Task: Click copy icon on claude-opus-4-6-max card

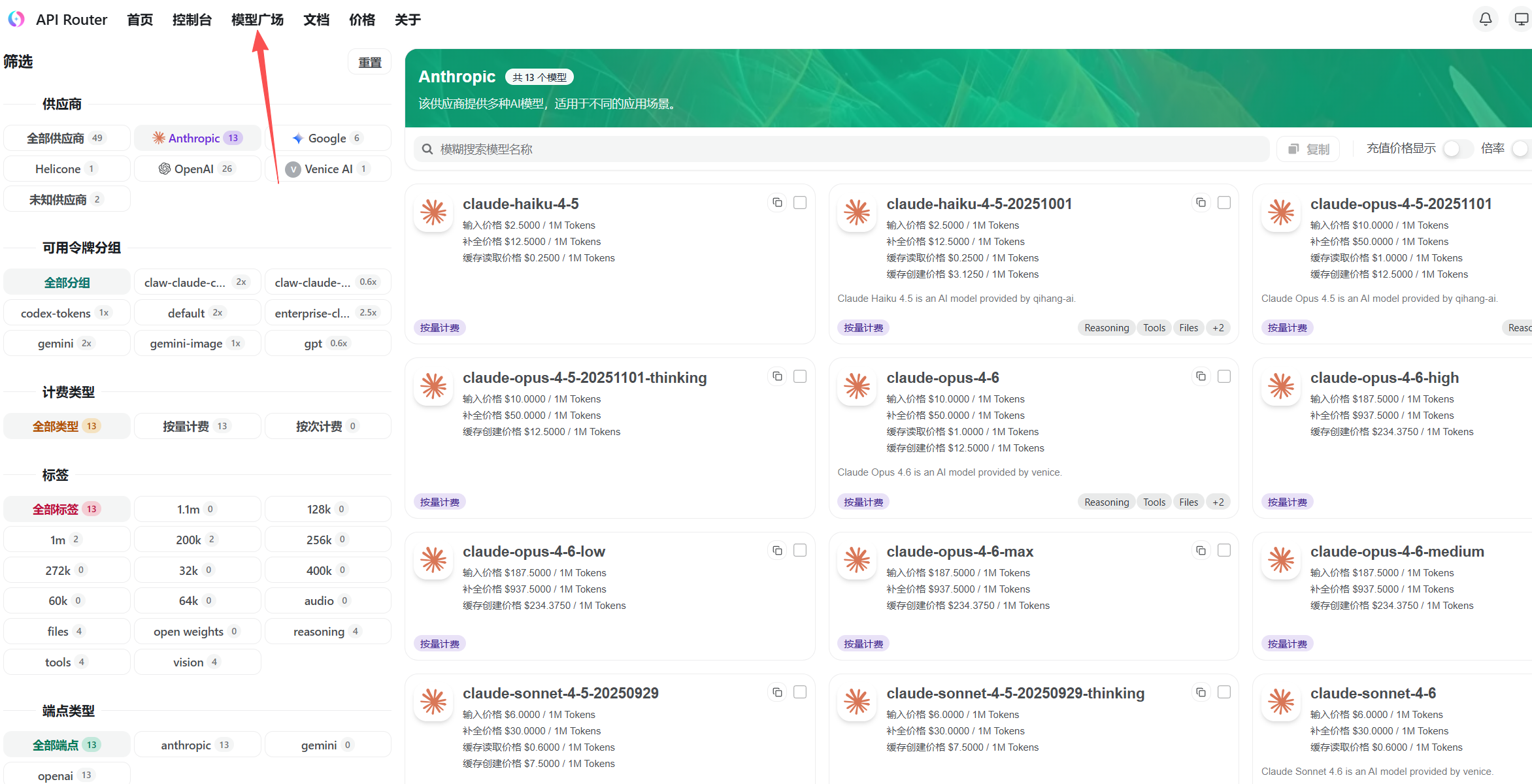Action: point(1201,551)
